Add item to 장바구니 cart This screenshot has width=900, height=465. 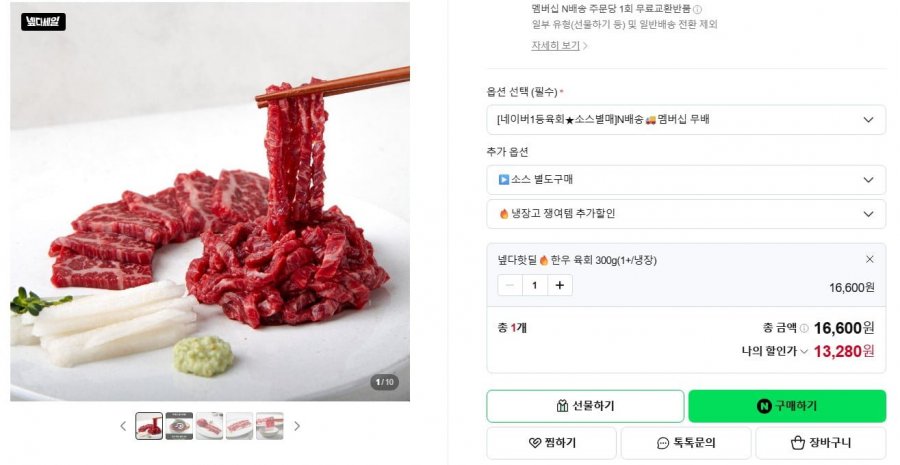[x=821, y=443]
